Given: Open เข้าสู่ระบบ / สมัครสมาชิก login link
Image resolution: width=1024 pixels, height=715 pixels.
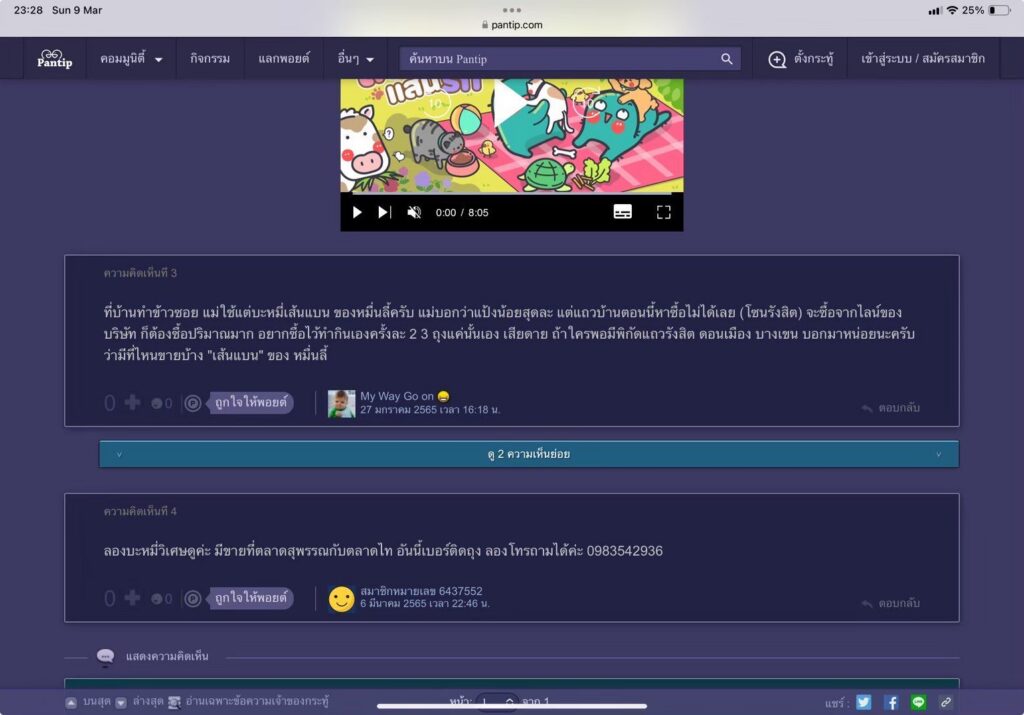Looking at the screenshot, I should tap(923, 59).
